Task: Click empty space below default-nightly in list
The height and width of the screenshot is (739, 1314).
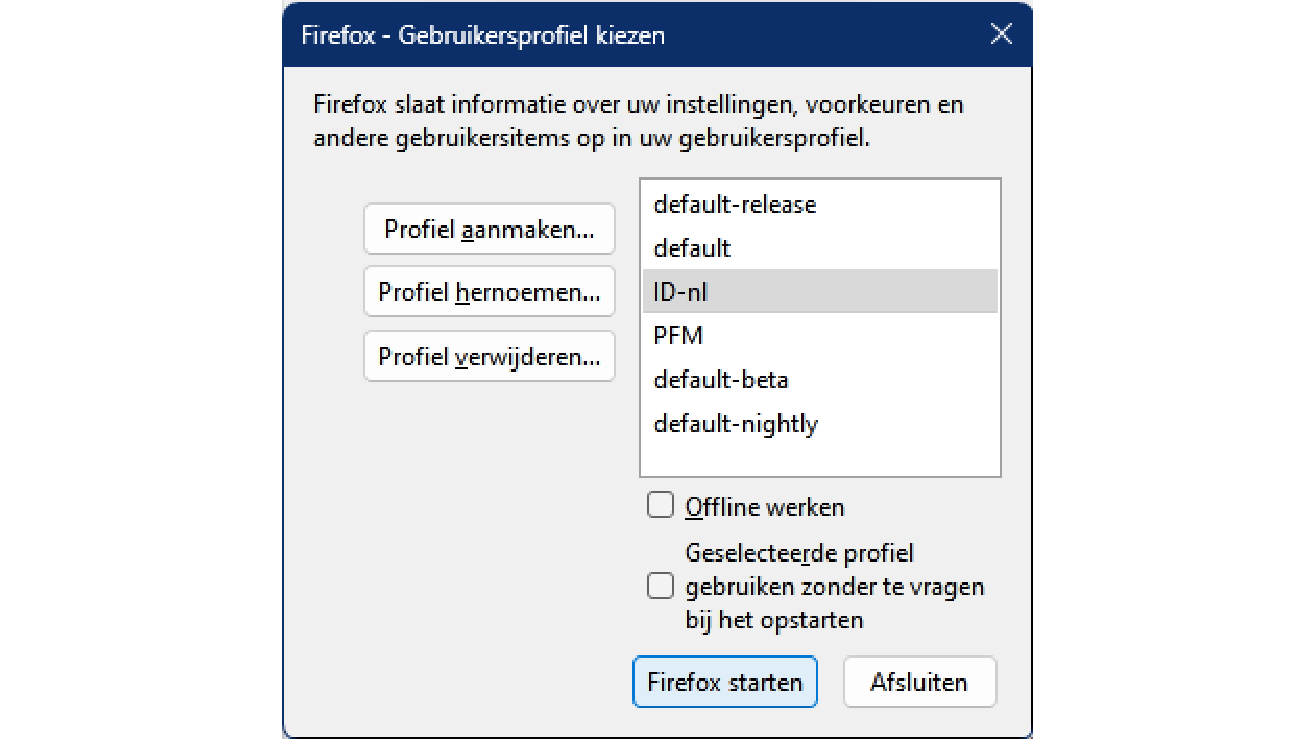Action: click(820, 458)
